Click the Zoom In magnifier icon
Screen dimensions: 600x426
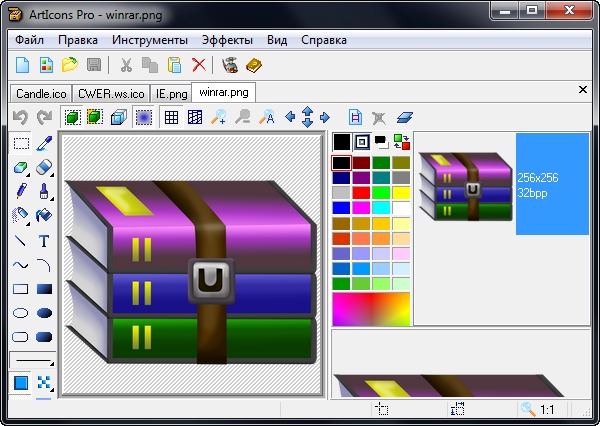point(219,117)
